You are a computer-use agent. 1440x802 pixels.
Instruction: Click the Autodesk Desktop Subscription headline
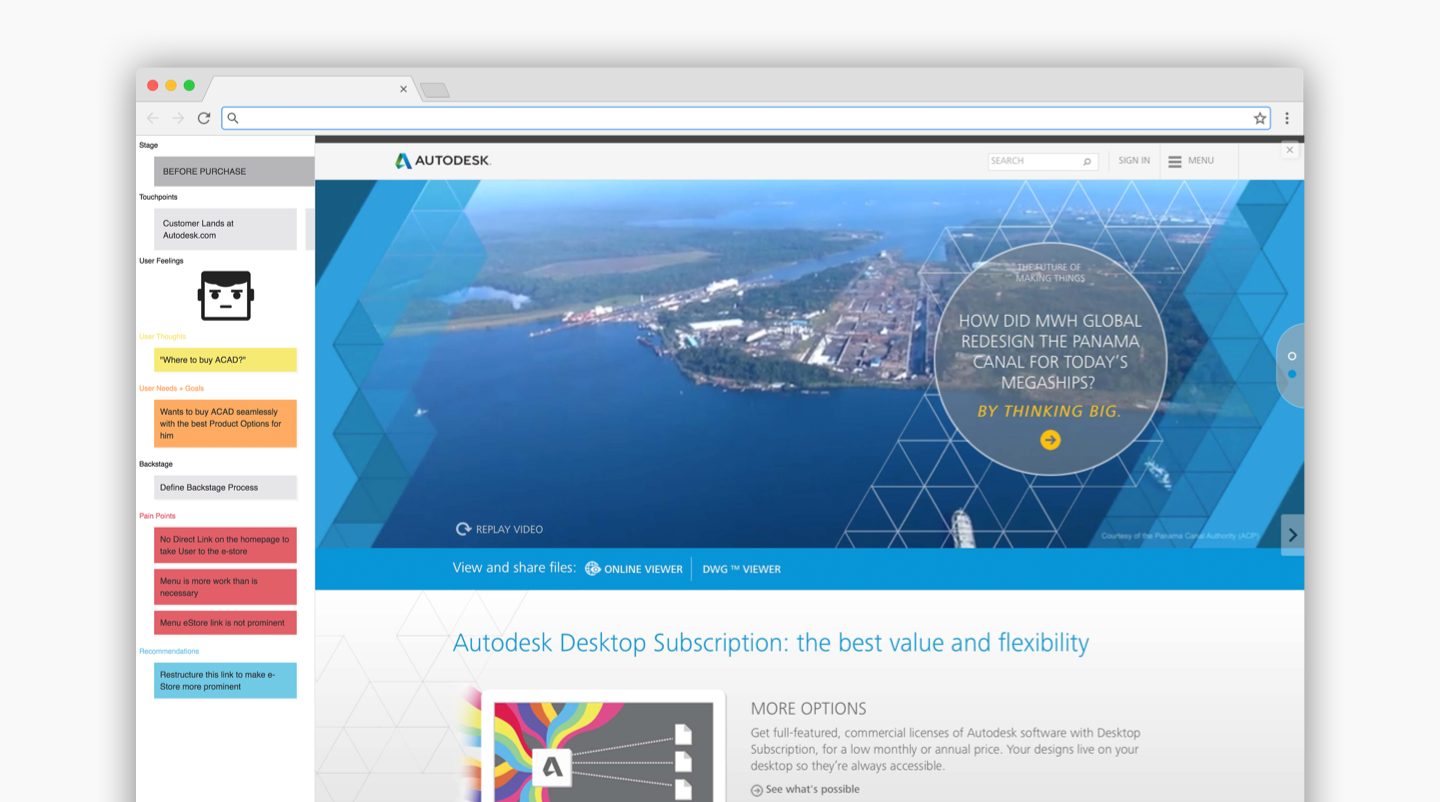[771, 643]
